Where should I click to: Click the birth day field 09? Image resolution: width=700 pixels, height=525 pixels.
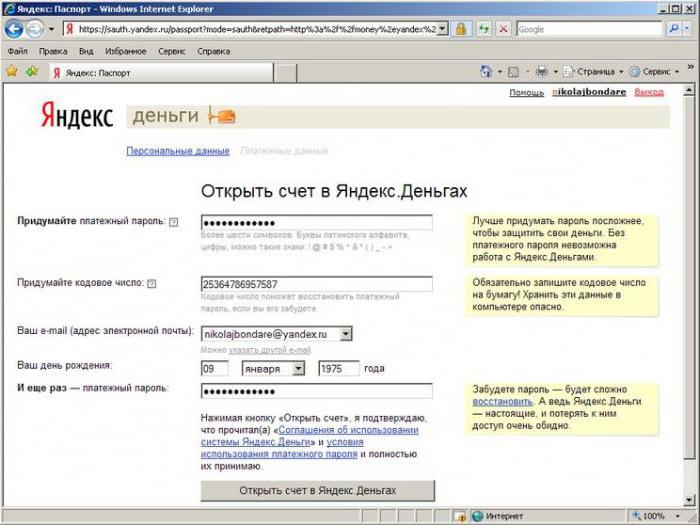[x=215, y=369]
